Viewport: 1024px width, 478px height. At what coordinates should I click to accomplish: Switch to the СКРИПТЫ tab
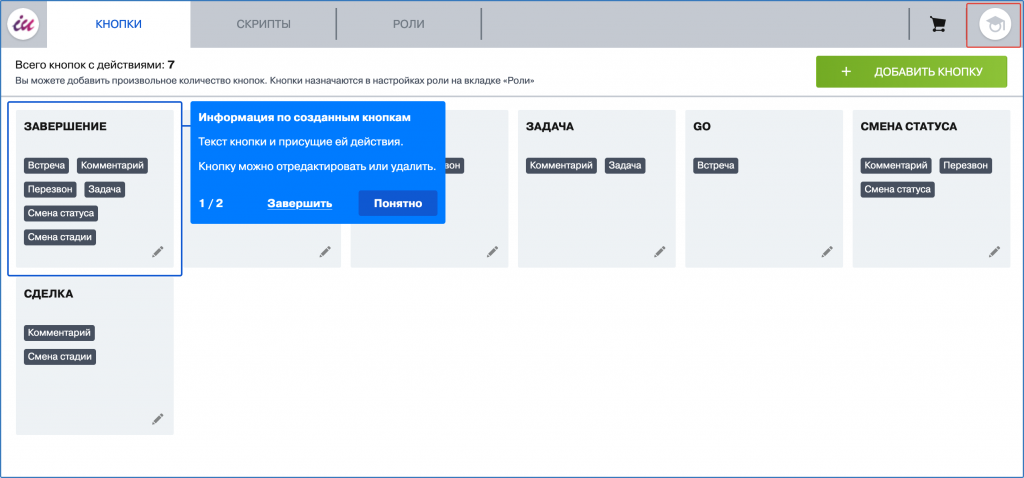click(264, 24)
